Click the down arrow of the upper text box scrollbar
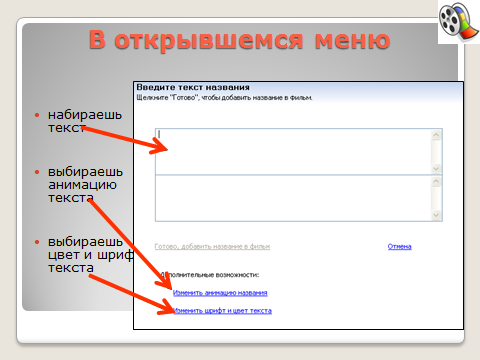Screen dimensions: 480x360 (436, 169)
